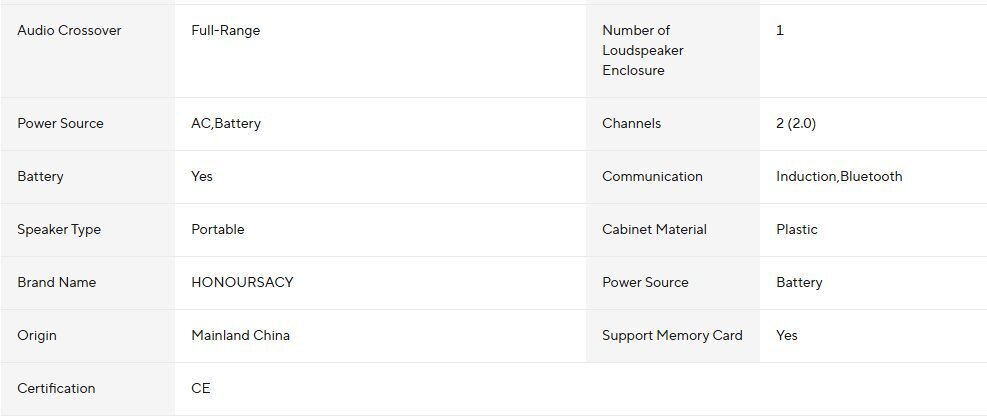This screenshot has height=417, width=987.
Task: Select the Full-Range value text
Action: point(225,30)
